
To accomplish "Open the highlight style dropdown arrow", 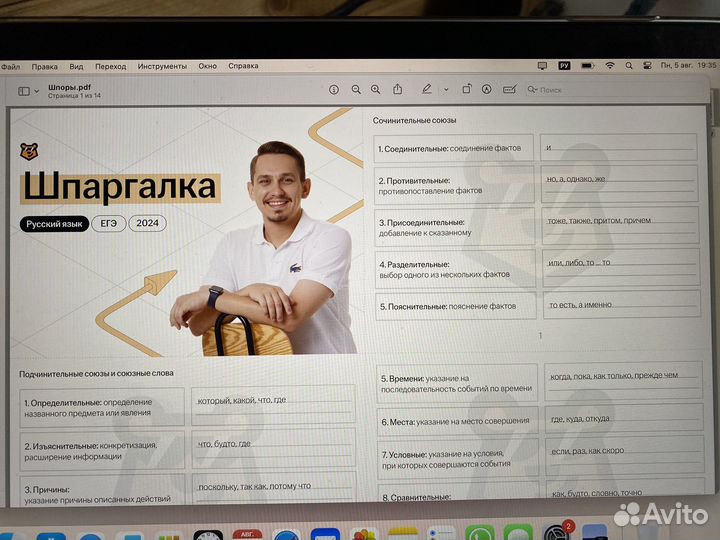I will click(x=446, y=90).
